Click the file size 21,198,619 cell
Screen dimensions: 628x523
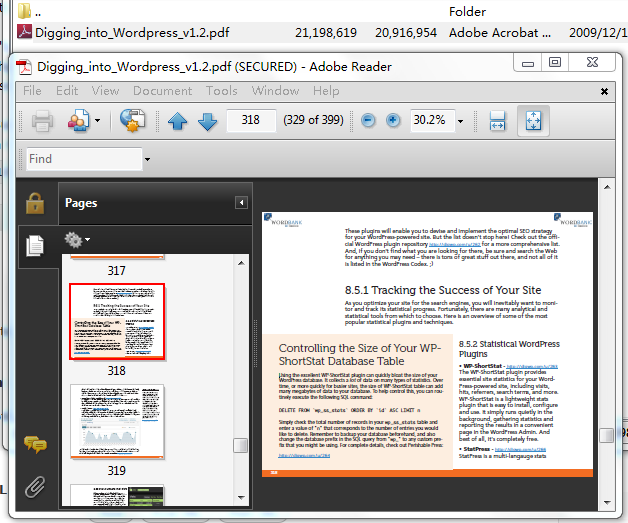pos(326,32)
